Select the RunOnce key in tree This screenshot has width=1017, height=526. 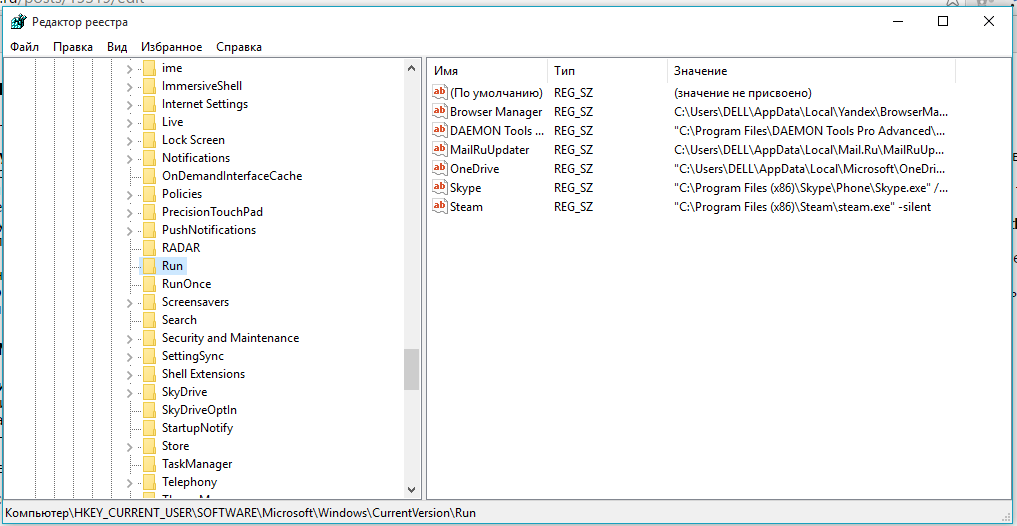coord(186,284)
